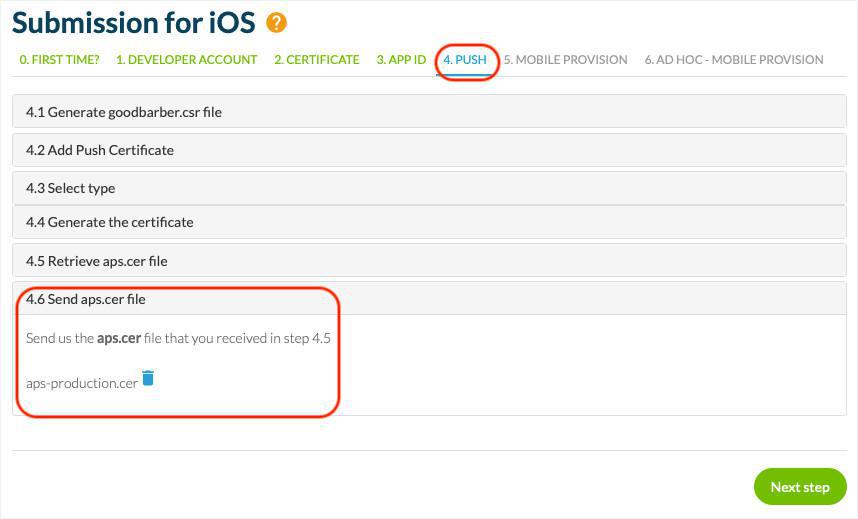
Task: Switch to 6. Ad Hoc - Mobile Provision tab
Action: click(733, 60)
